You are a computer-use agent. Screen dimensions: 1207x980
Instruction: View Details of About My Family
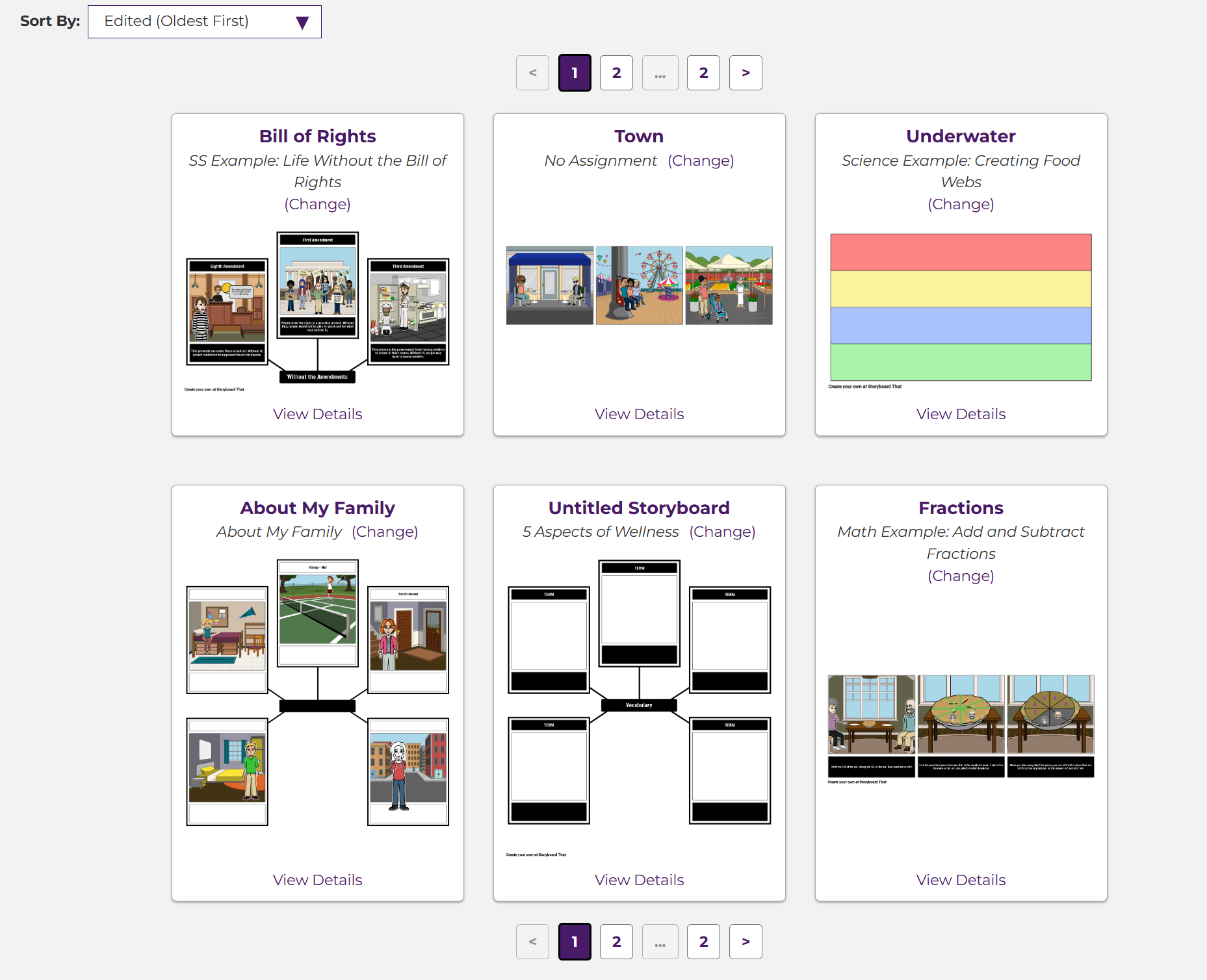(317, 880)
